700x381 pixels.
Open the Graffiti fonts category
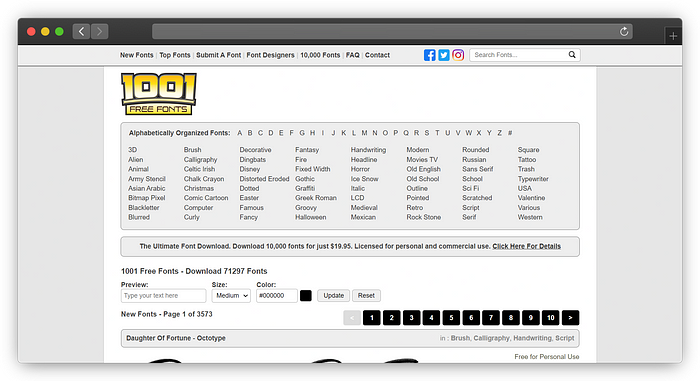[x=305, y=188]
